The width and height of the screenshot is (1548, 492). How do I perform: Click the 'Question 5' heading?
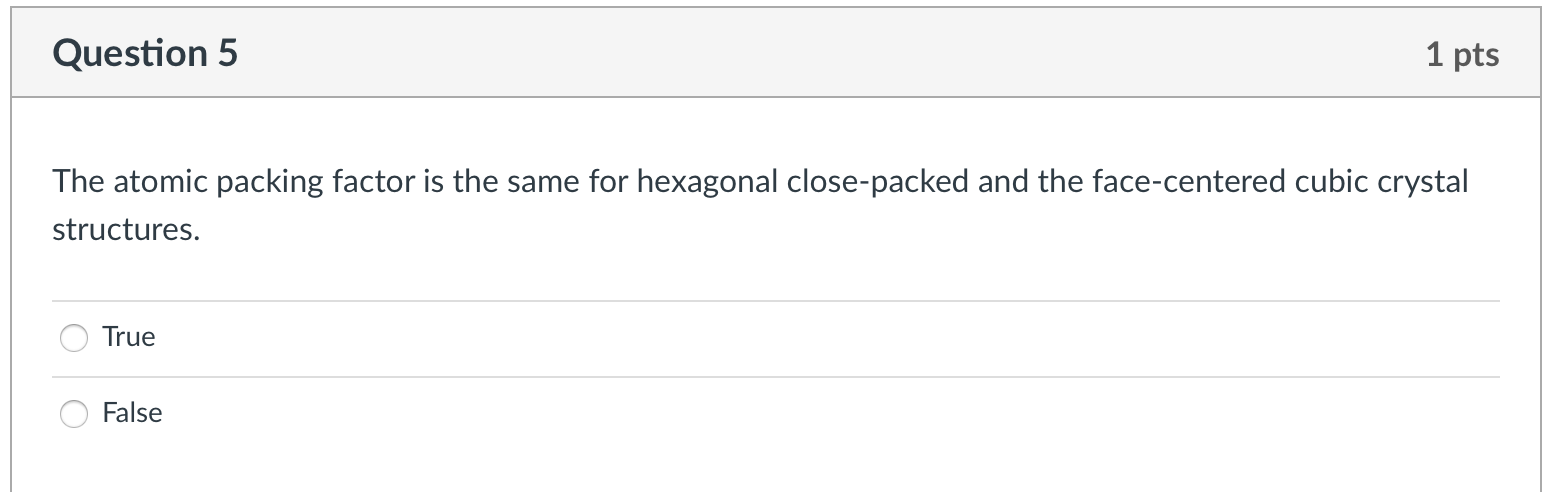coord(146,53)
